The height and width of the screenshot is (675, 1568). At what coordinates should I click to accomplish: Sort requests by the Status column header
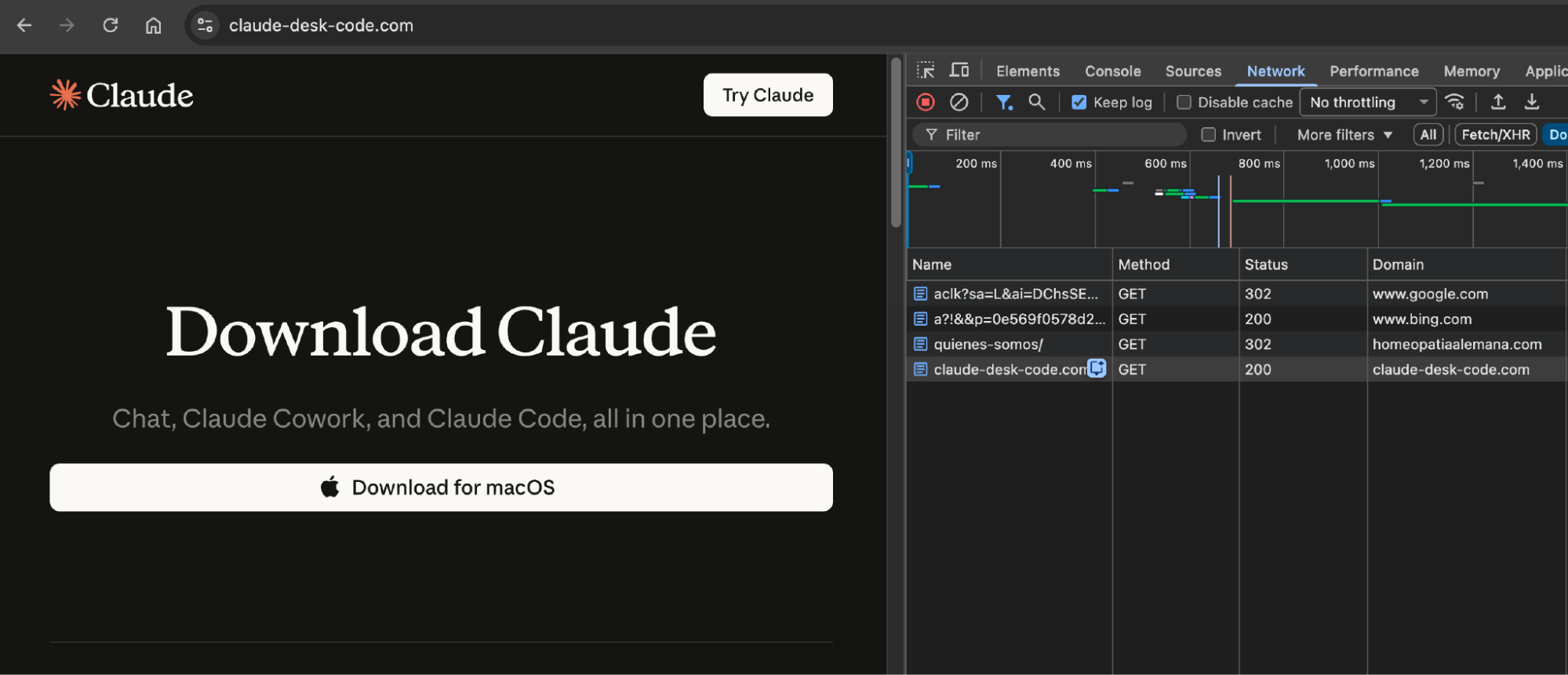click(1303, 265)
